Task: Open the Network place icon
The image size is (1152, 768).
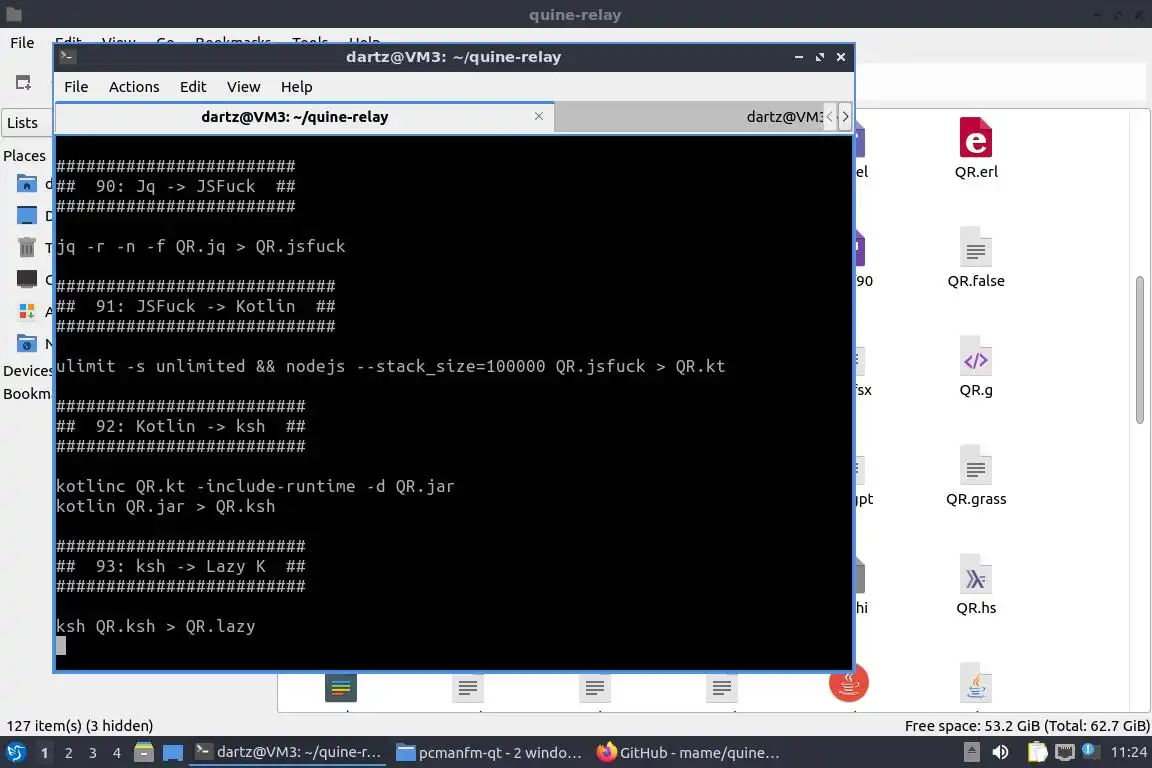Action: (x=26, y=343)
